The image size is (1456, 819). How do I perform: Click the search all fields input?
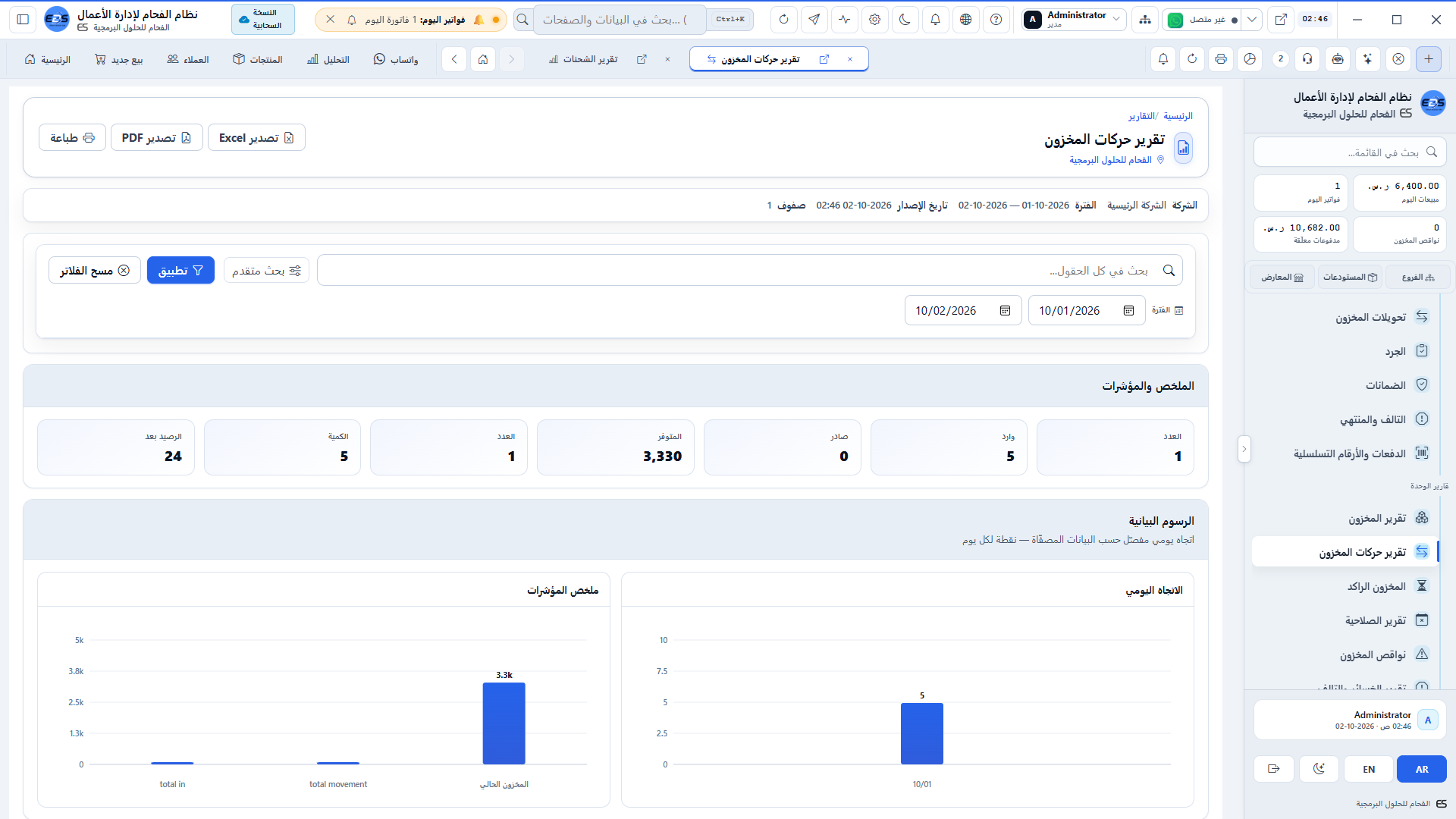[x=749, y=270]
